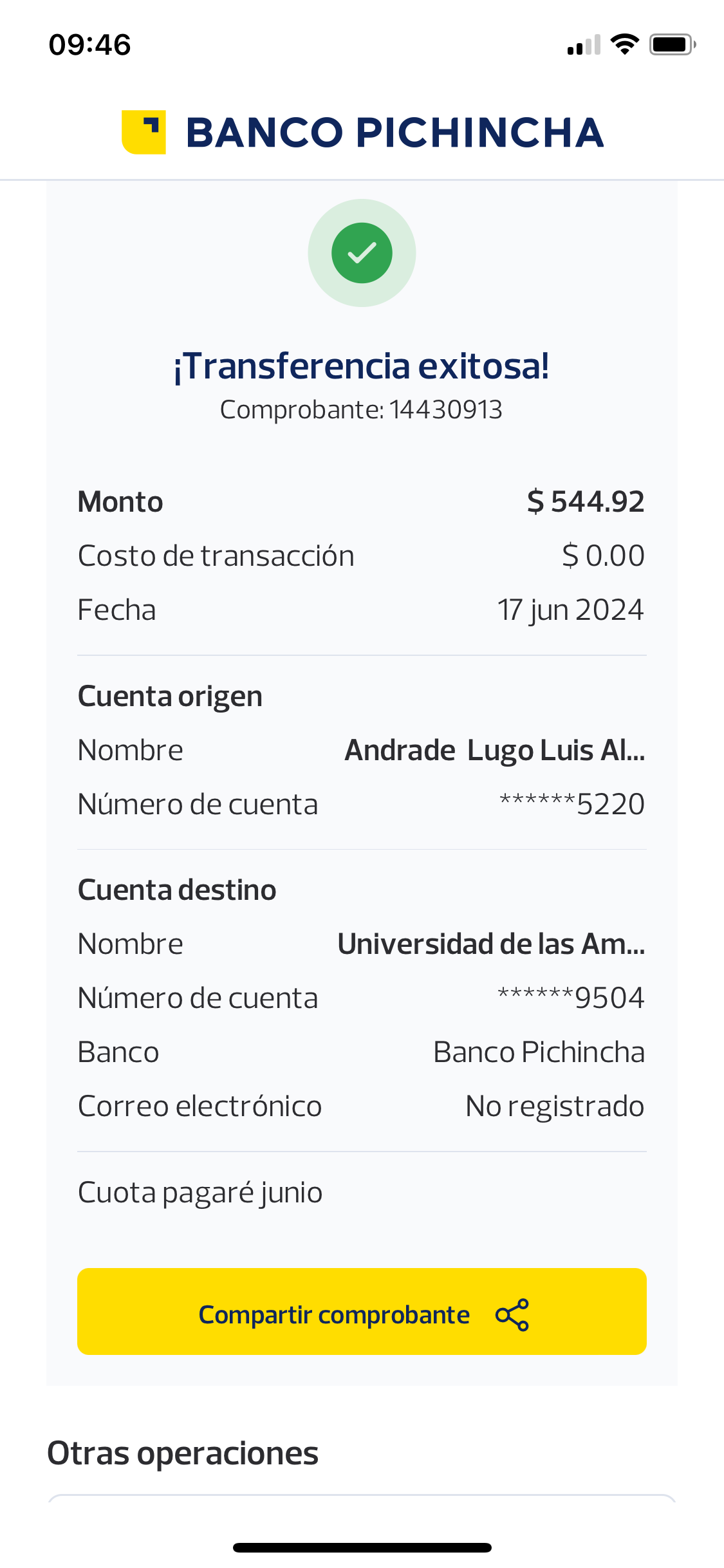
Task: Tap the truncated destination name Universidad de las Am...
Action: pyautogui.click(x=491, y=944)
